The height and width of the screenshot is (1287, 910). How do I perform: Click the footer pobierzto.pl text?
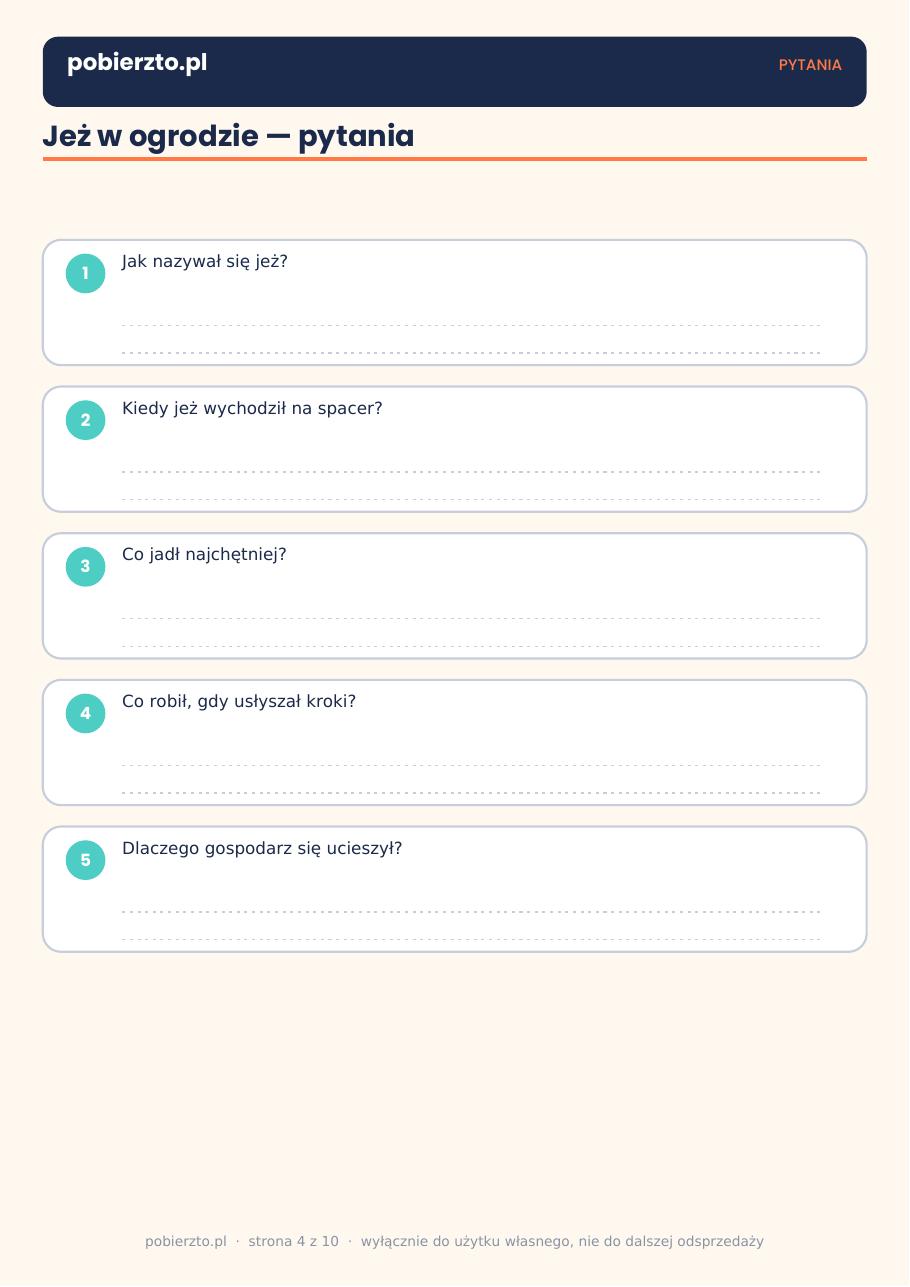point(186,1242)
